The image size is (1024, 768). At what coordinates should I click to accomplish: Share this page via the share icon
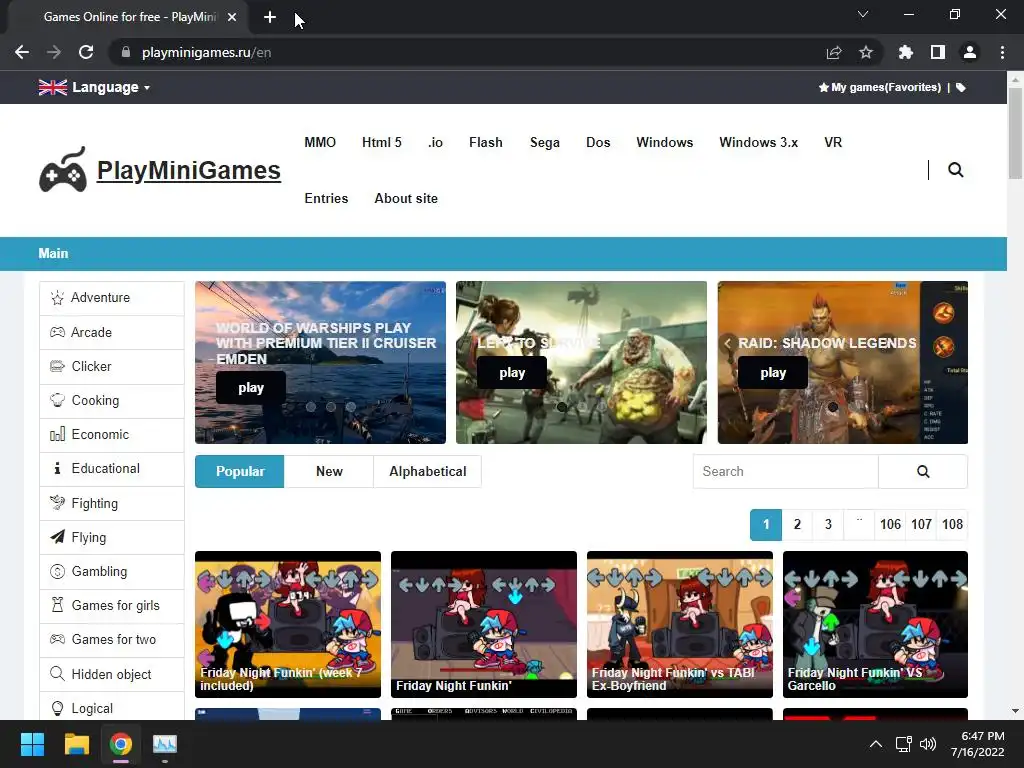click(x=834, y=52)
